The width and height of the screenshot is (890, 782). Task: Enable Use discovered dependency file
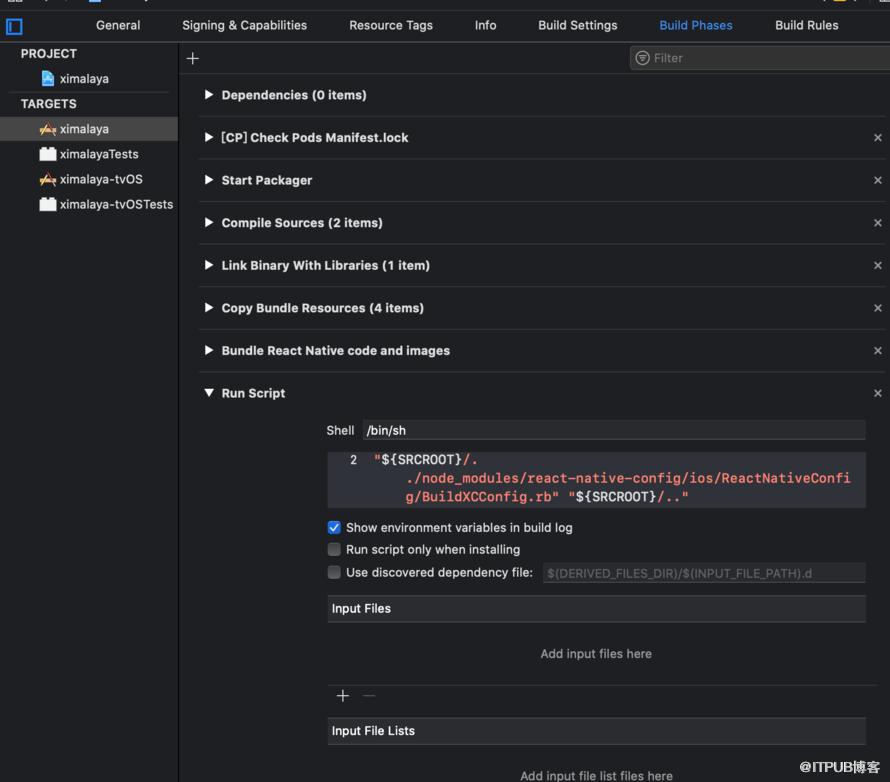coord(334,572)
